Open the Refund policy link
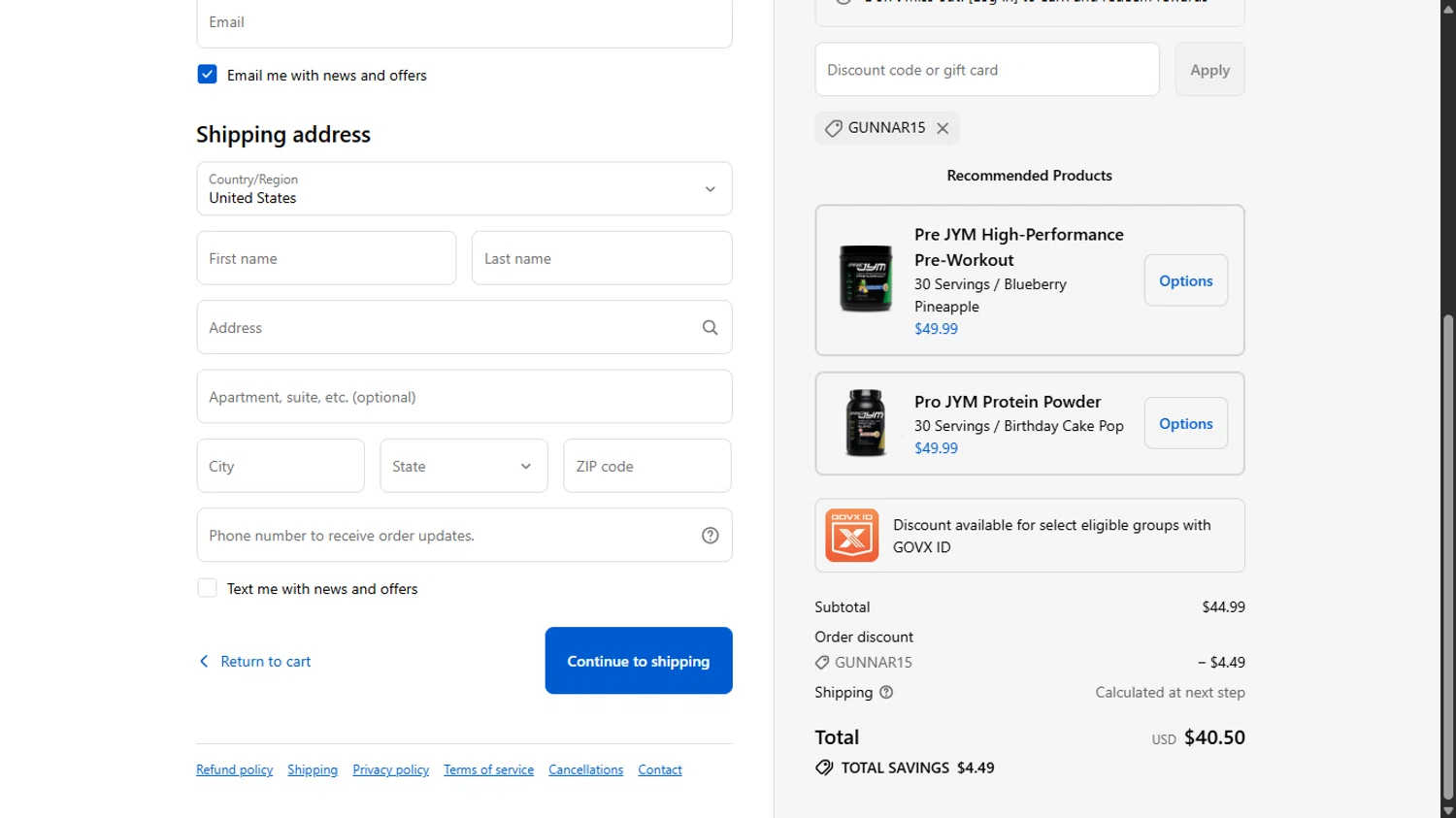1456x818 pixels. click(235, 769)
